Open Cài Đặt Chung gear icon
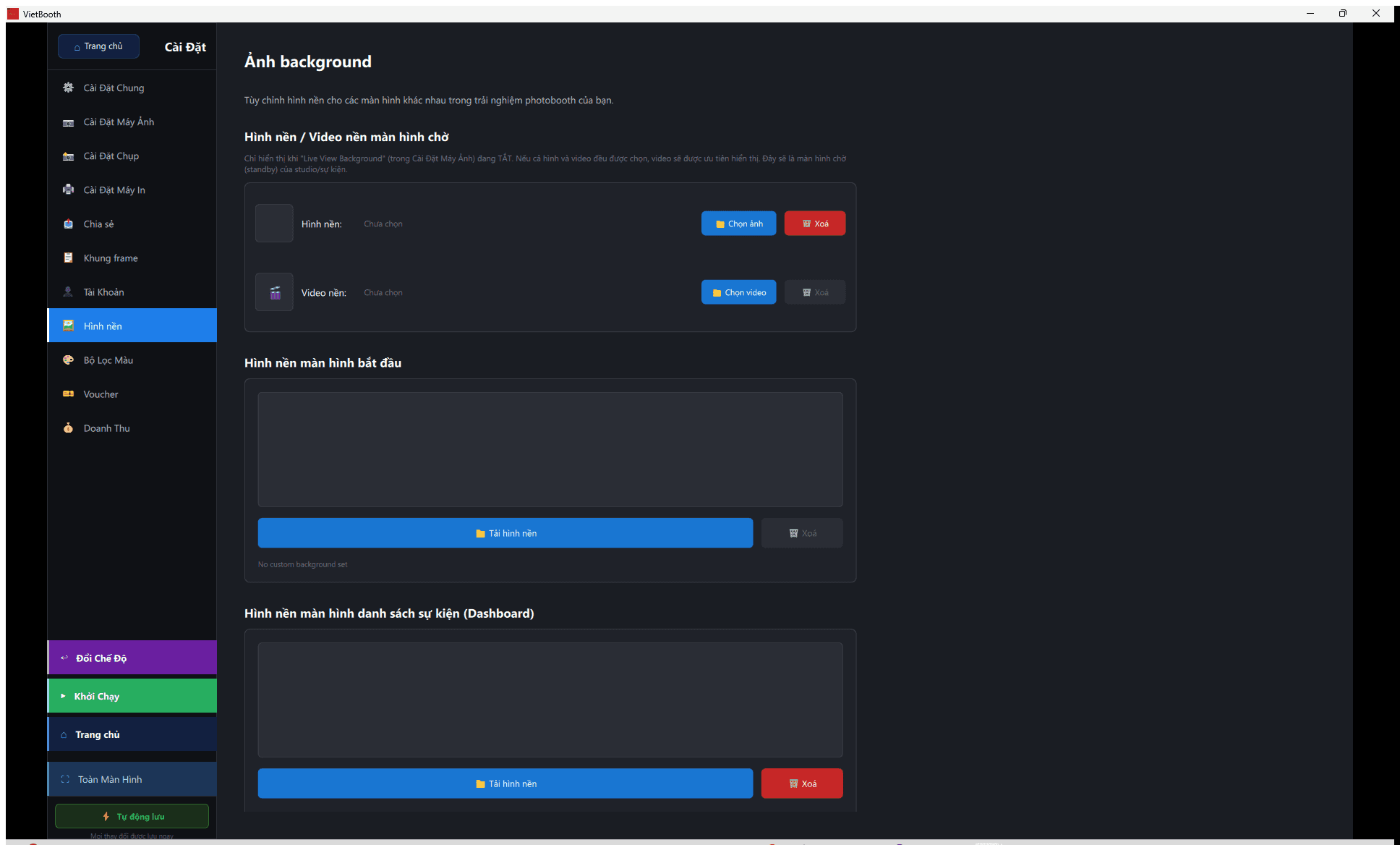This screenshot has height=845, width=1400. click(x=68, y=88)
